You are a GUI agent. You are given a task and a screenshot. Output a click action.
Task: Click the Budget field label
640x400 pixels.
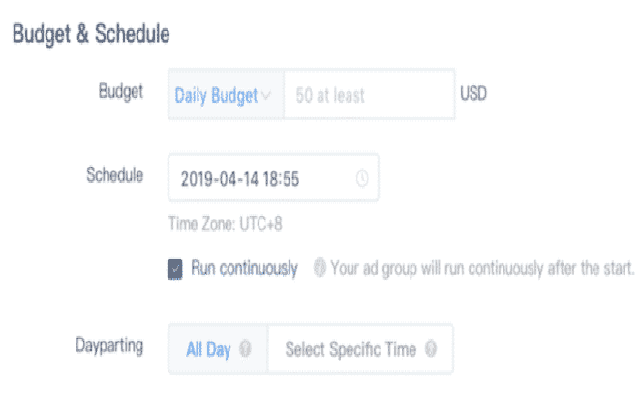pos(122,91)
